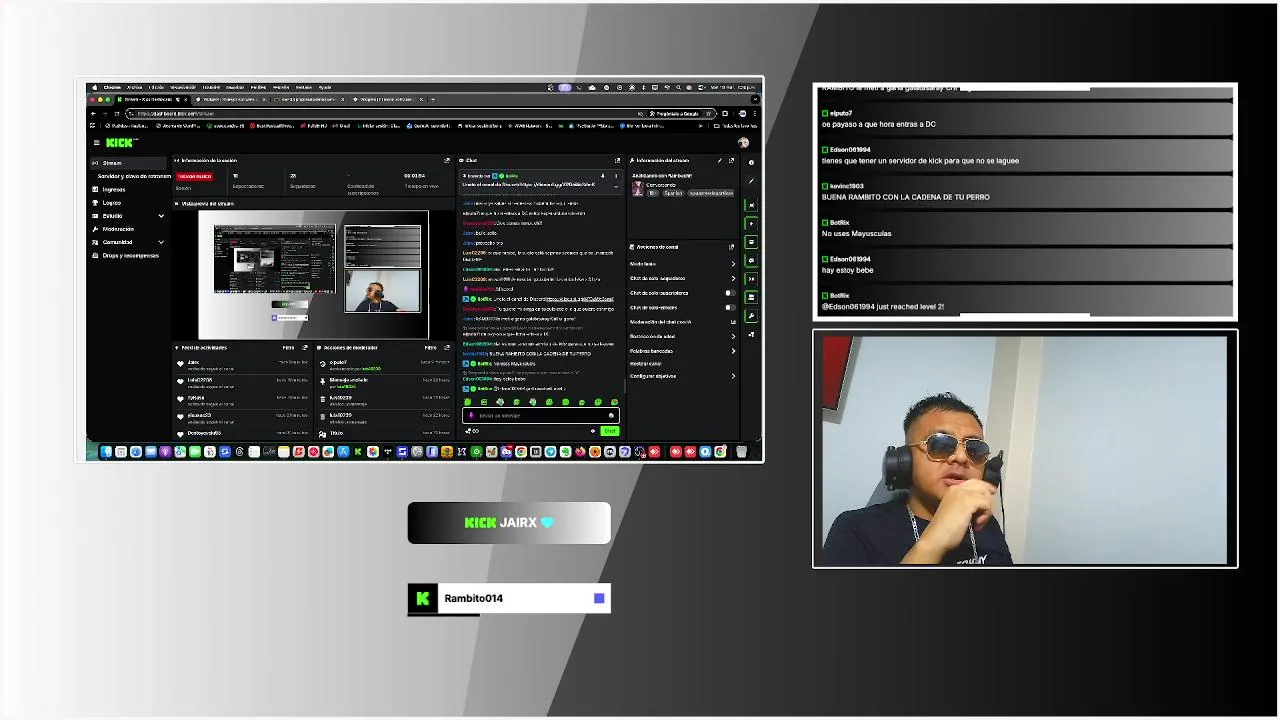Click Hostear canal action
This screenshot has width=1280, height=720.
click(x=646, y=364)
